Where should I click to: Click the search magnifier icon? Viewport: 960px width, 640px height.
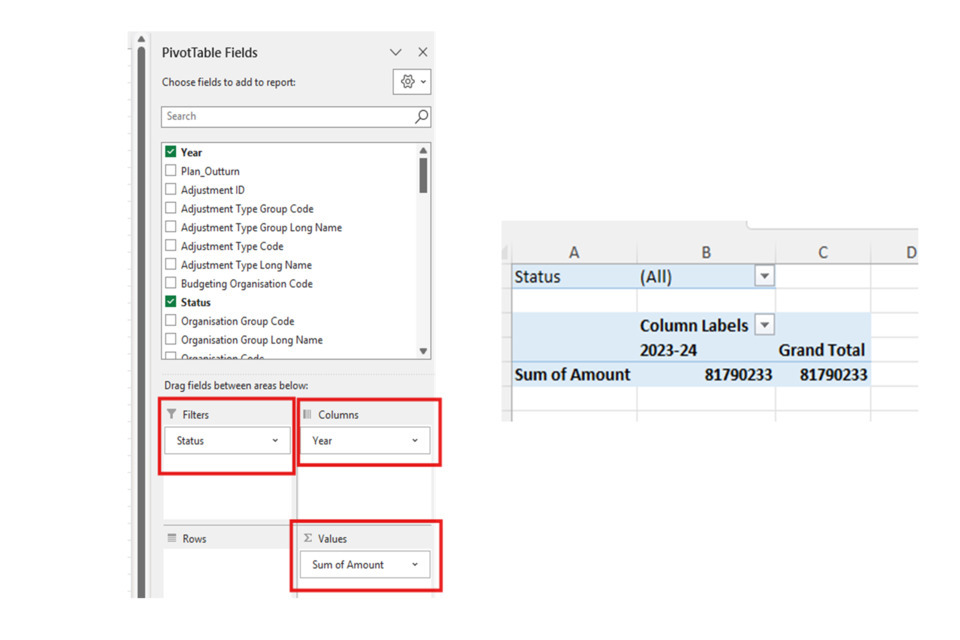pyautogui.click(x=421, y=117)
